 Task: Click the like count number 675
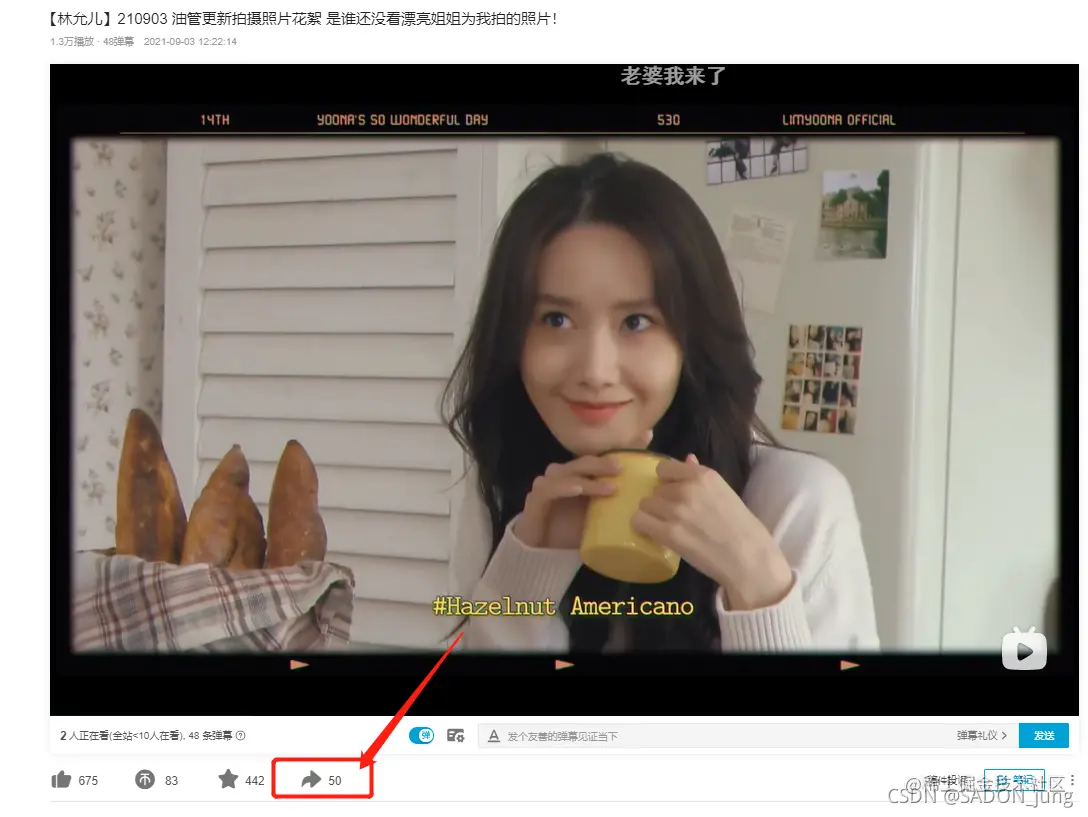click(x=88, y=780)
